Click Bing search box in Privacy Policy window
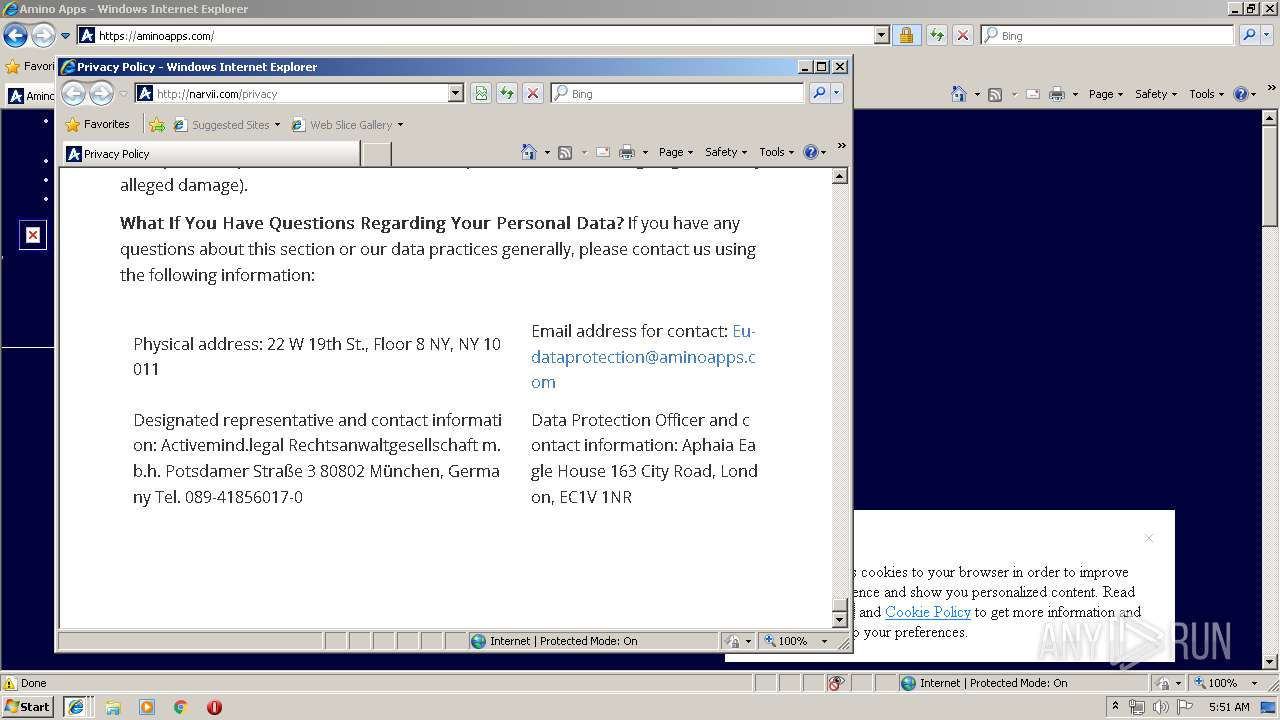This screenshot has width=1280, height=720. (677, 93)
